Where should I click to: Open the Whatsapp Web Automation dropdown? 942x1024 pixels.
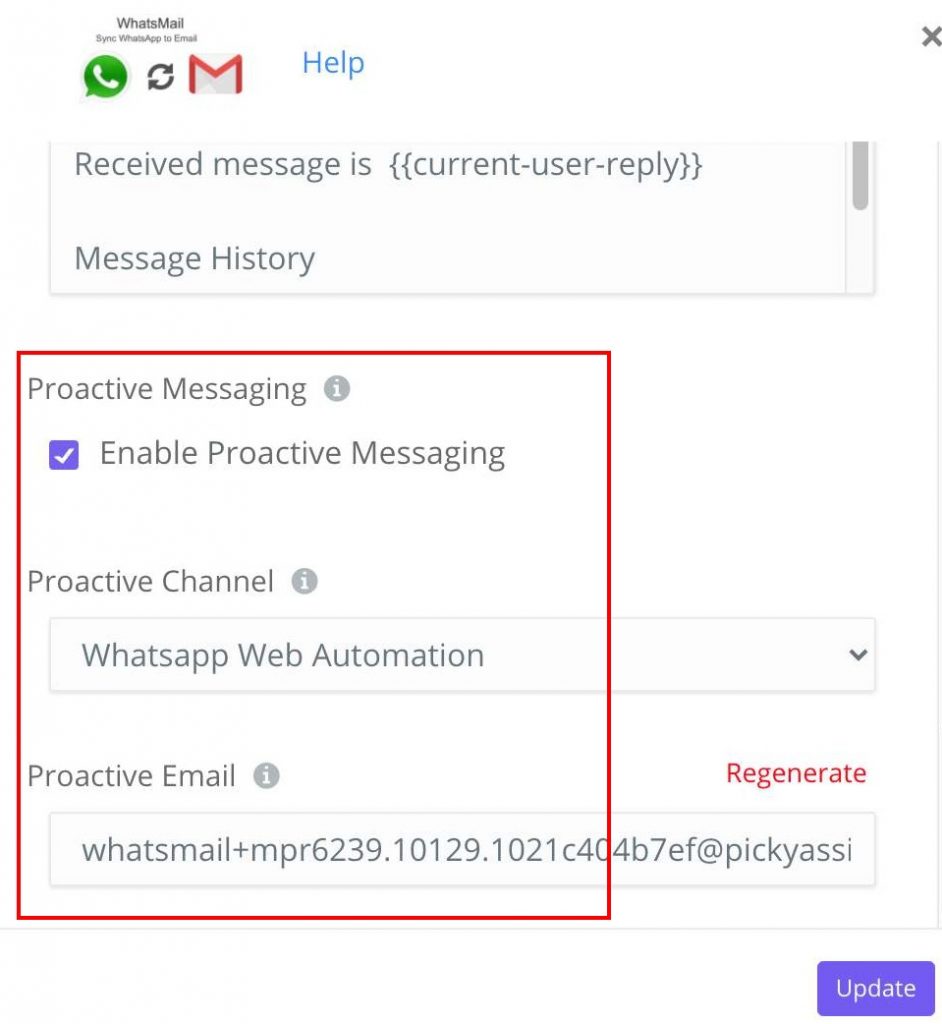pos(462,654)
